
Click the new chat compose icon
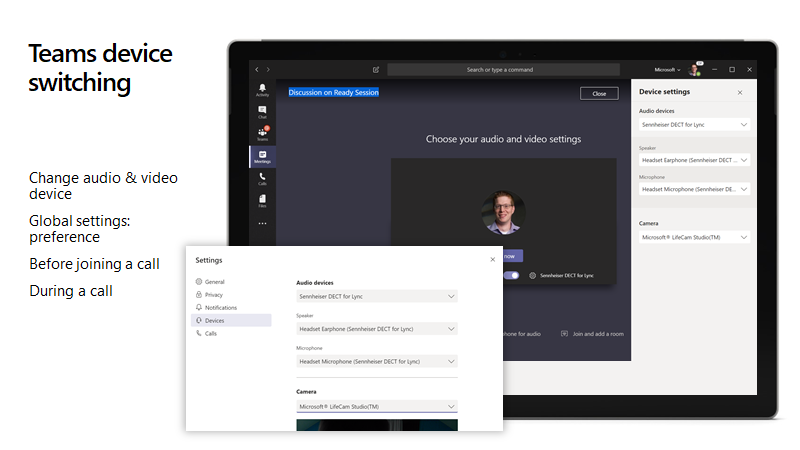[x=376, y=69]
